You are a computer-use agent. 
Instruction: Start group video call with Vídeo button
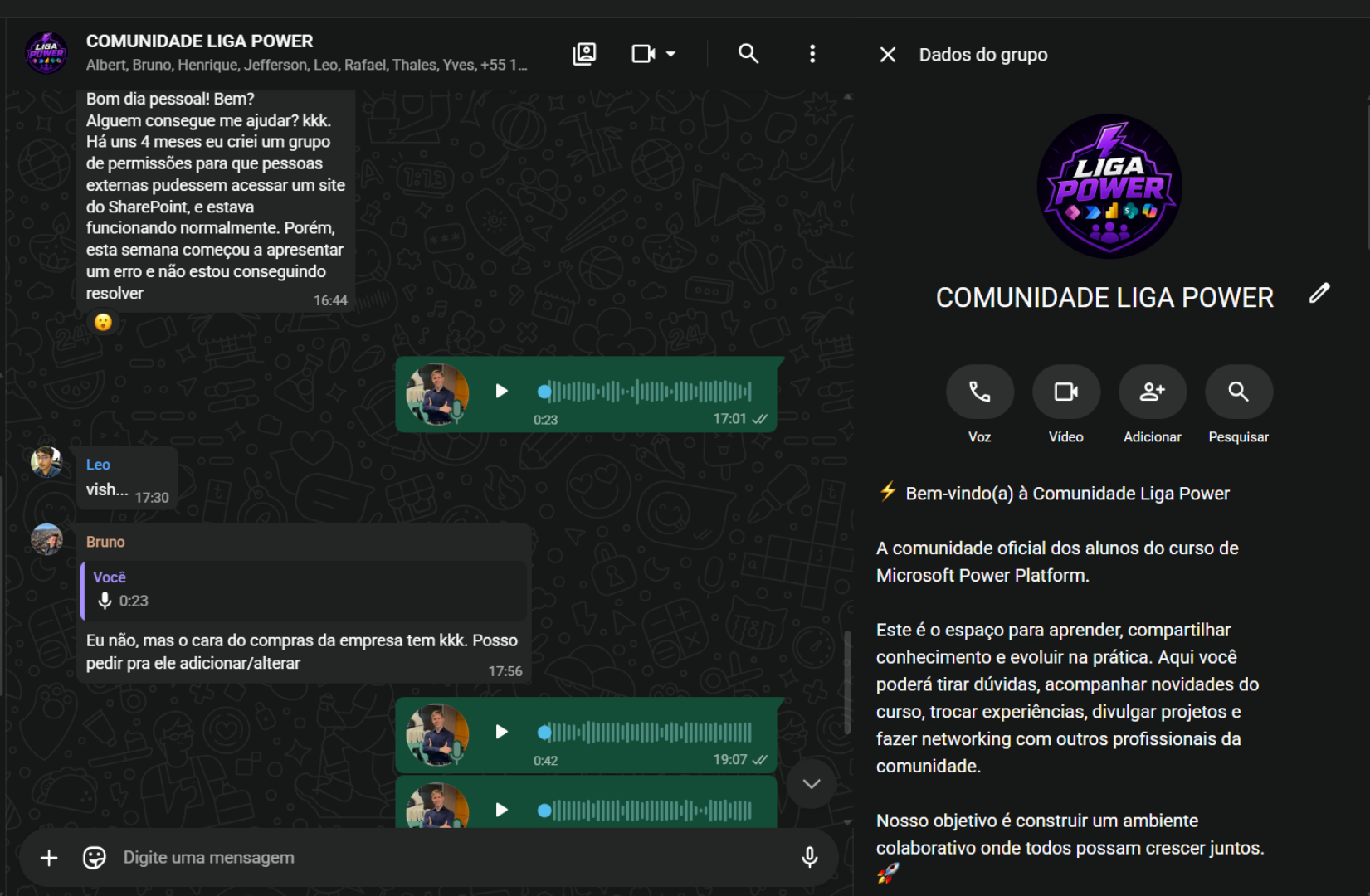[x=1066, y=392]
